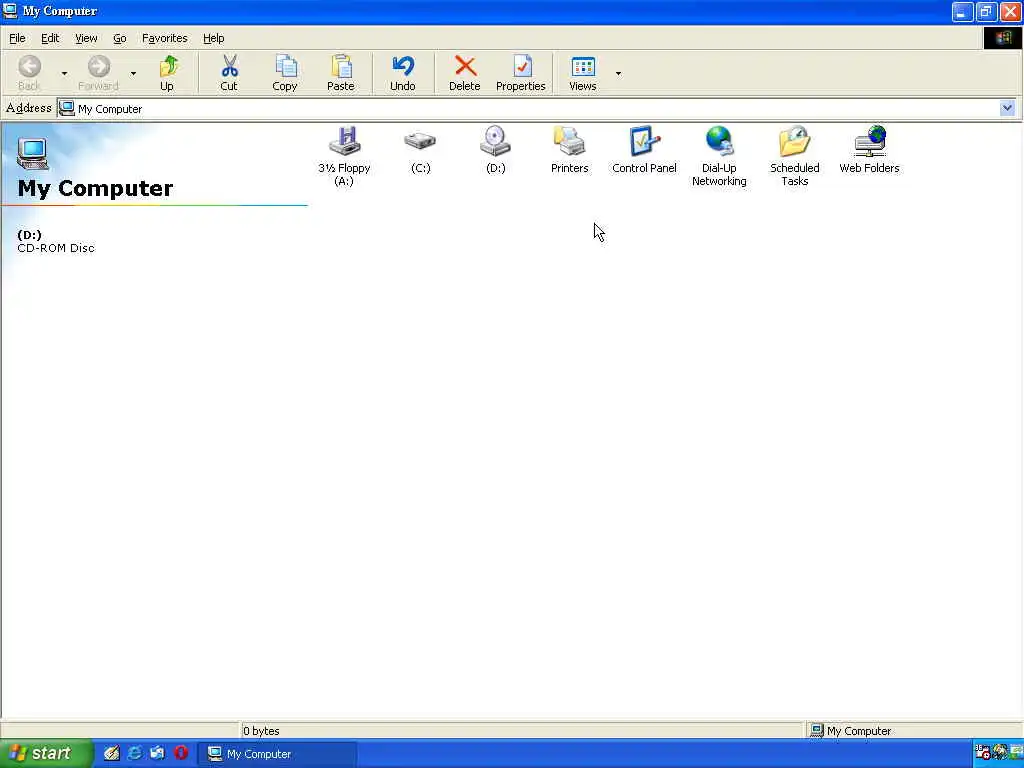
Task: Minimize the My Computer window
Action: 963,12
